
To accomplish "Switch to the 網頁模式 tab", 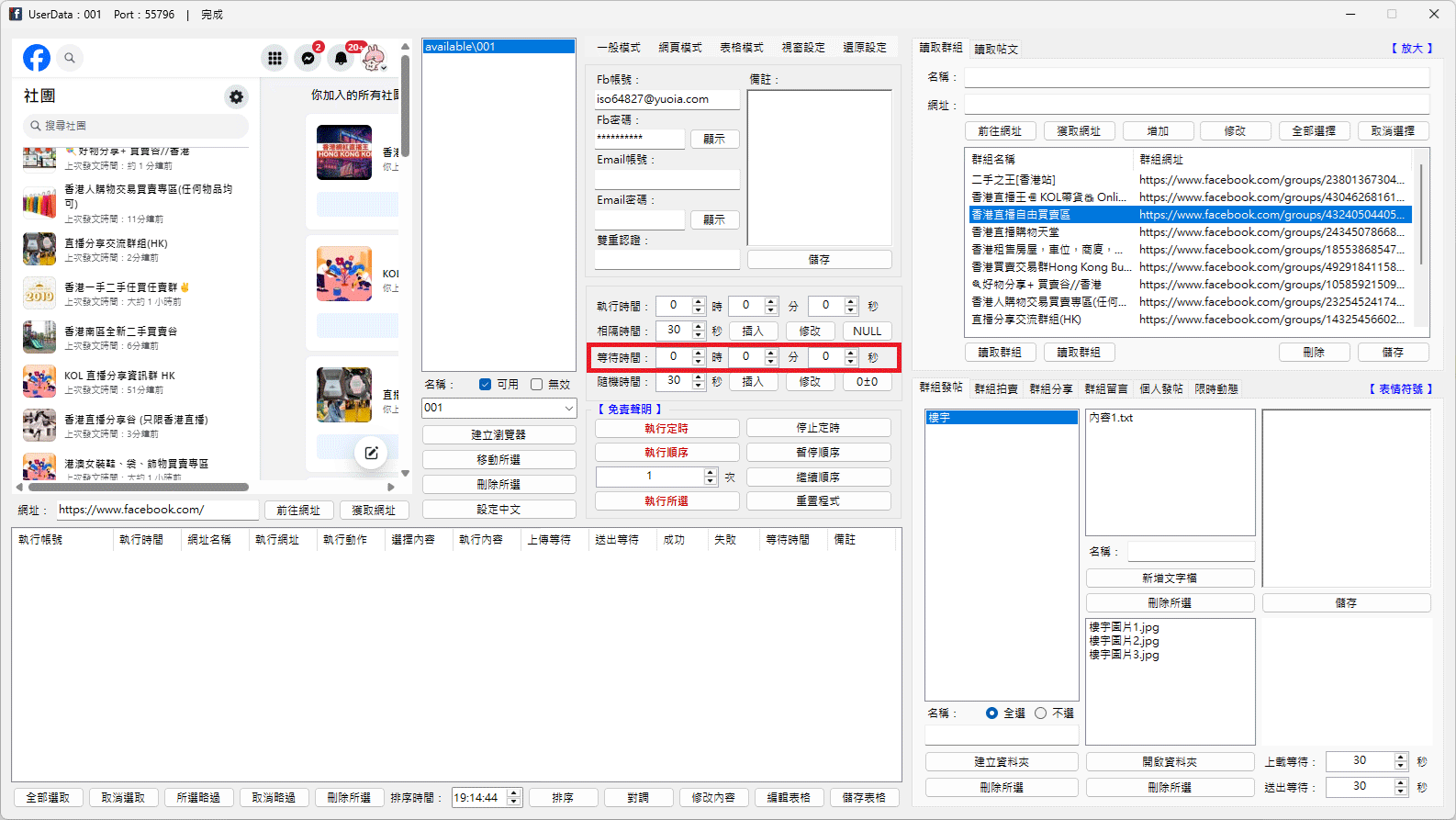I will tap(680, 48).
